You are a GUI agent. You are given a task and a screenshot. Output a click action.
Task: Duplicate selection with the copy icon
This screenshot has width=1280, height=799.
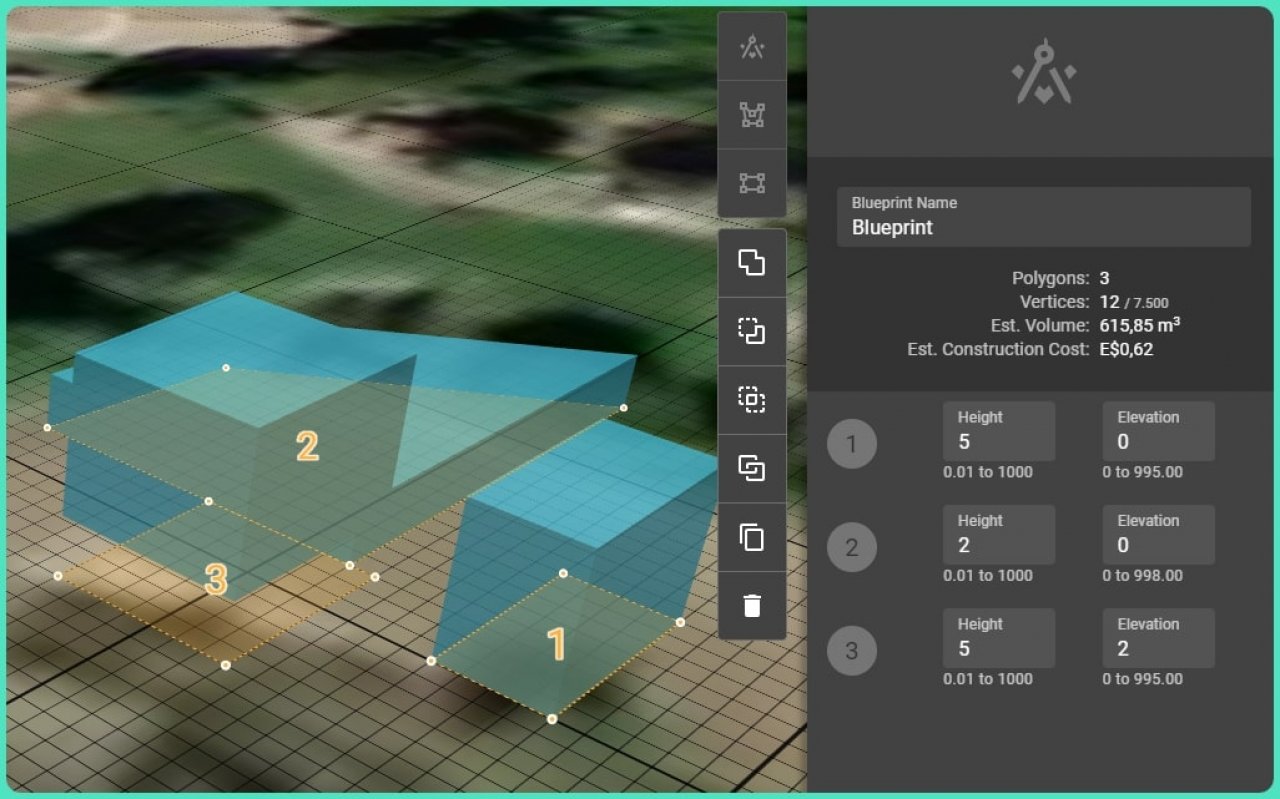752,537
